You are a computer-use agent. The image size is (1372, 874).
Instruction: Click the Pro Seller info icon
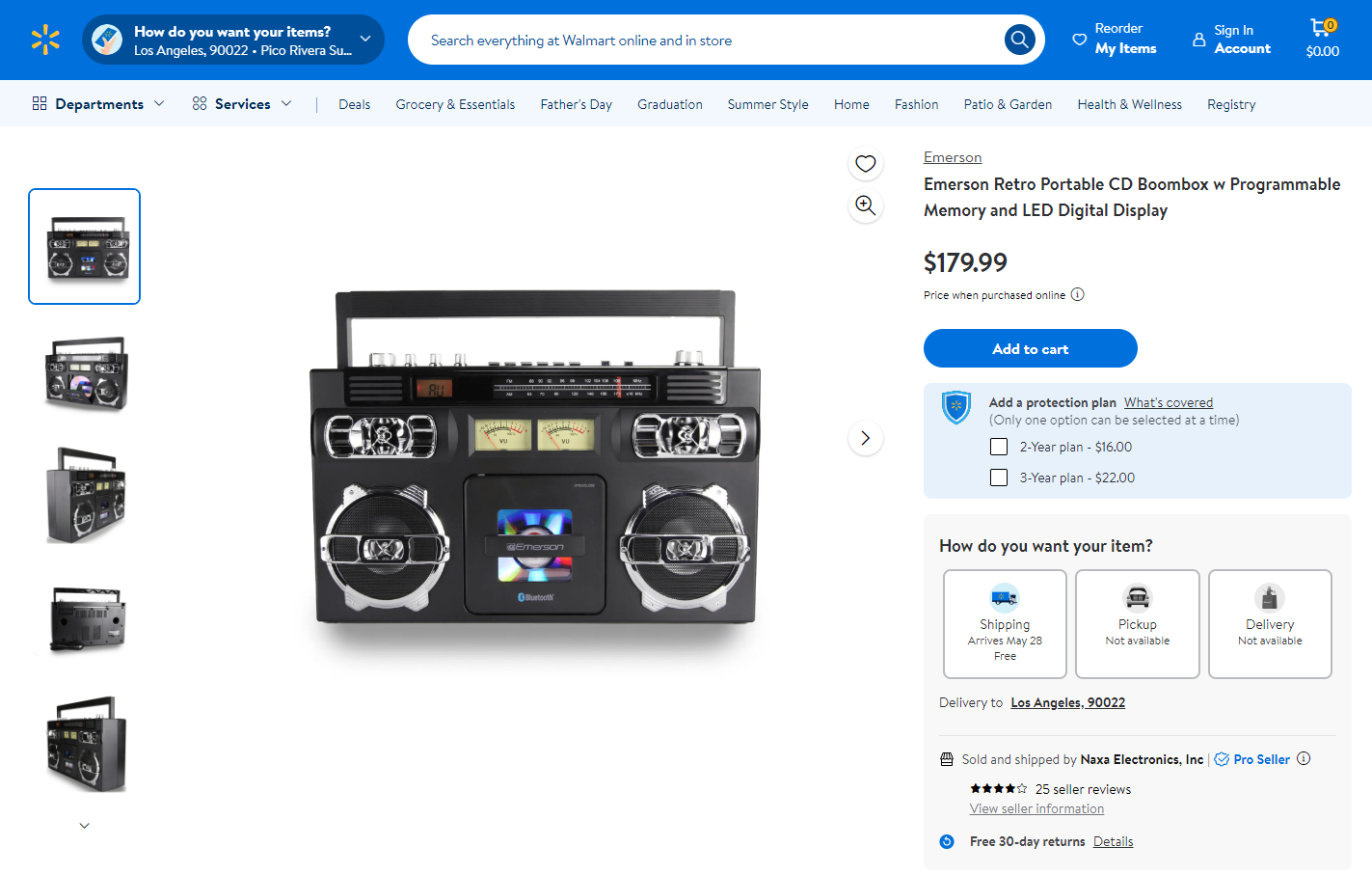[x=1304, y=759]
